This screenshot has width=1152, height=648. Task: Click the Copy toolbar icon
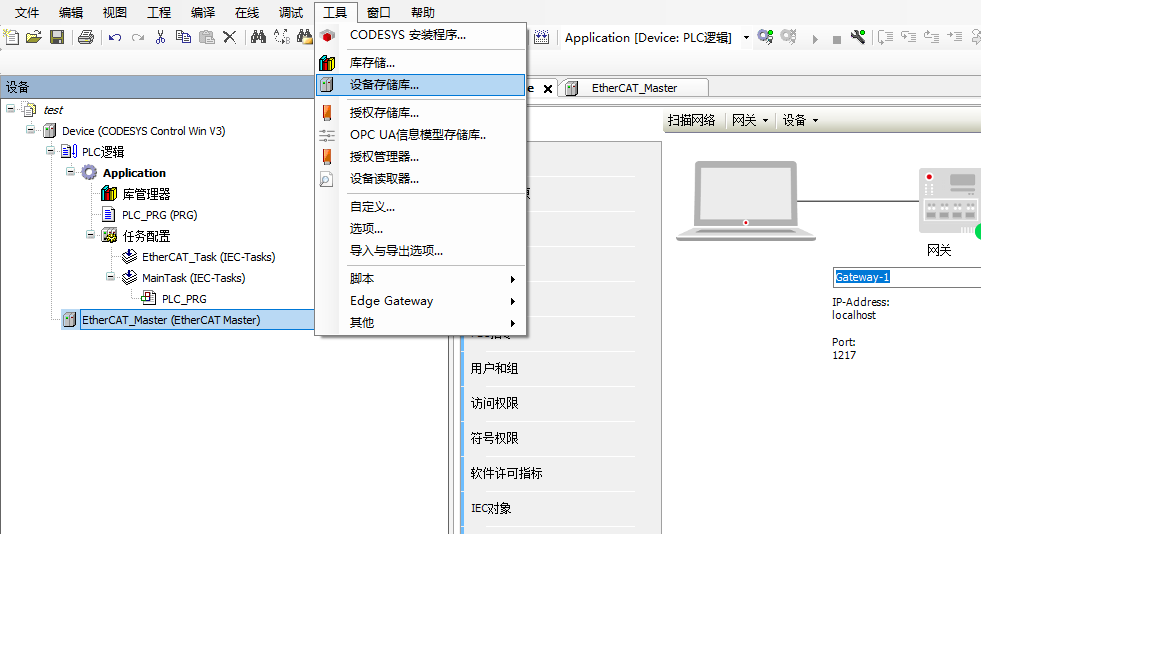click(x=184, y=37)
